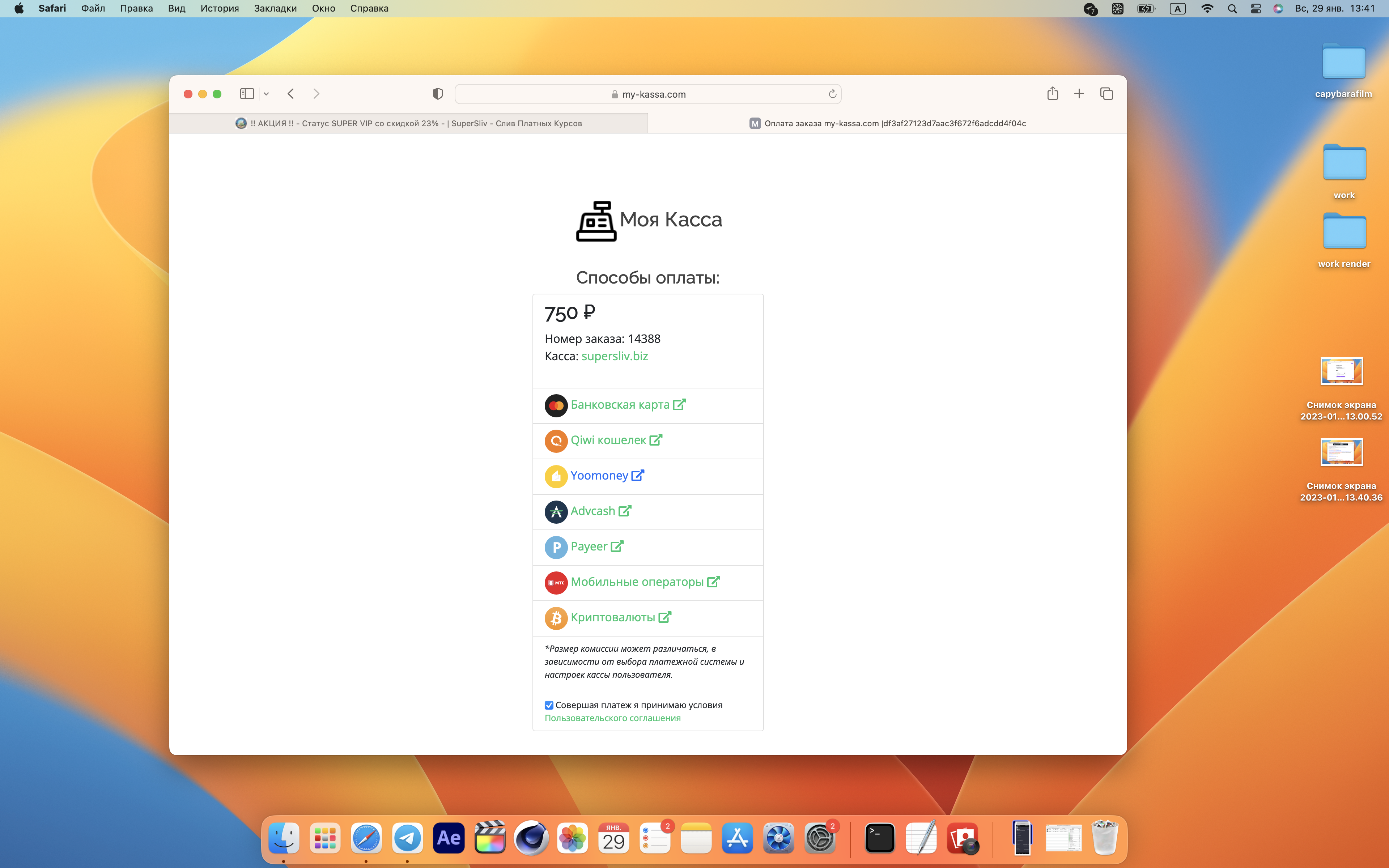1389x868 pixels.
Task: Click the my-kassa.com address bar
Action: (x=648, y=94)
